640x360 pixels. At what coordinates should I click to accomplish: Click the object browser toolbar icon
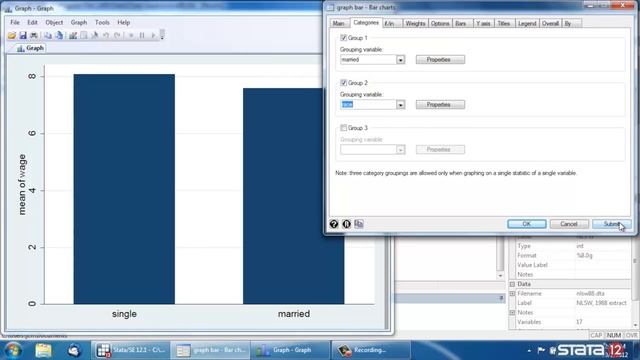coord(84,36)
